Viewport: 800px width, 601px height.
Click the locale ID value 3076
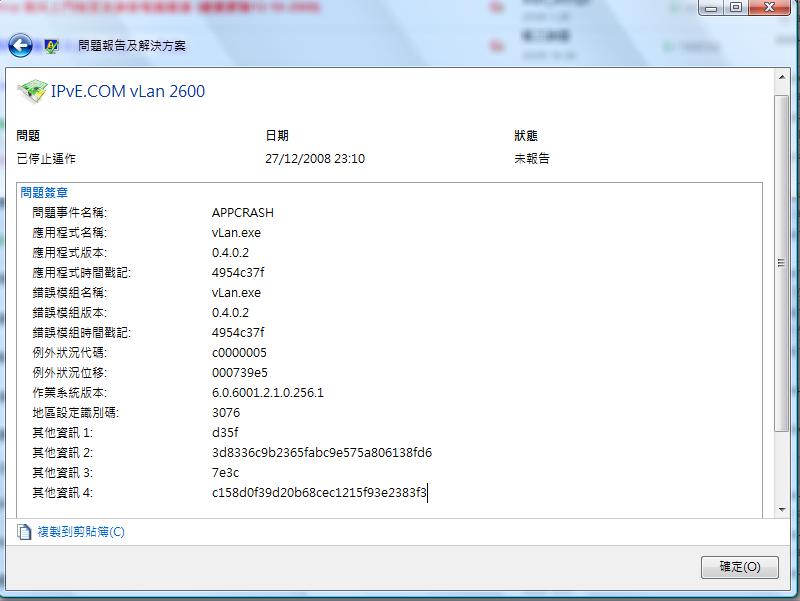click(x=226, y=413)
